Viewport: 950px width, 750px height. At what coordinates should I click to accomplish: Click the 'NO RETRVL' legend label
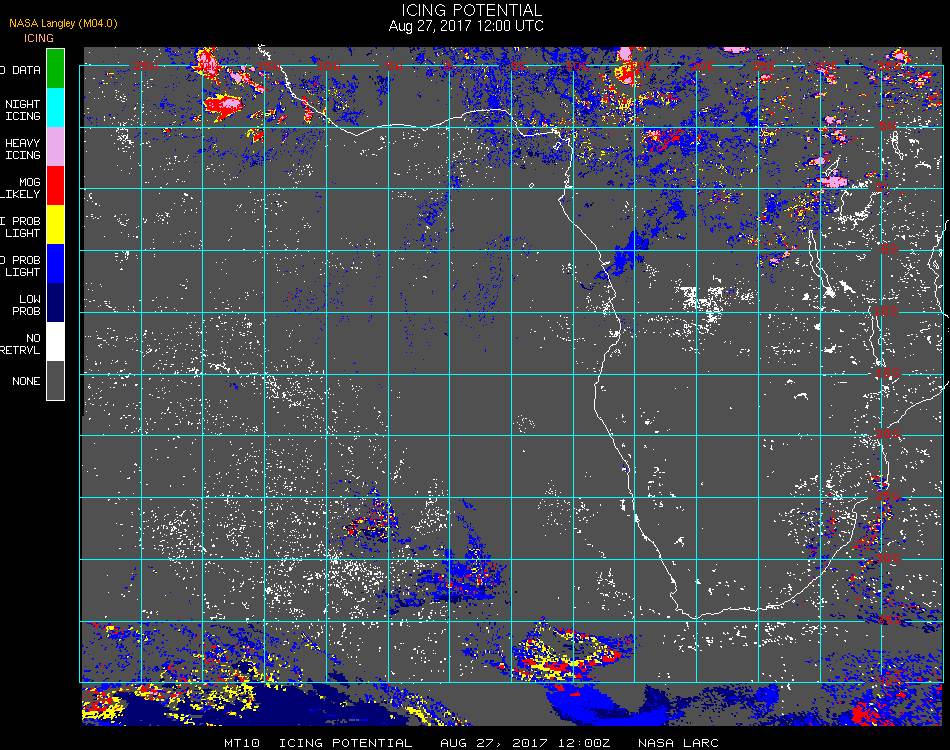[x=21, y=344]
